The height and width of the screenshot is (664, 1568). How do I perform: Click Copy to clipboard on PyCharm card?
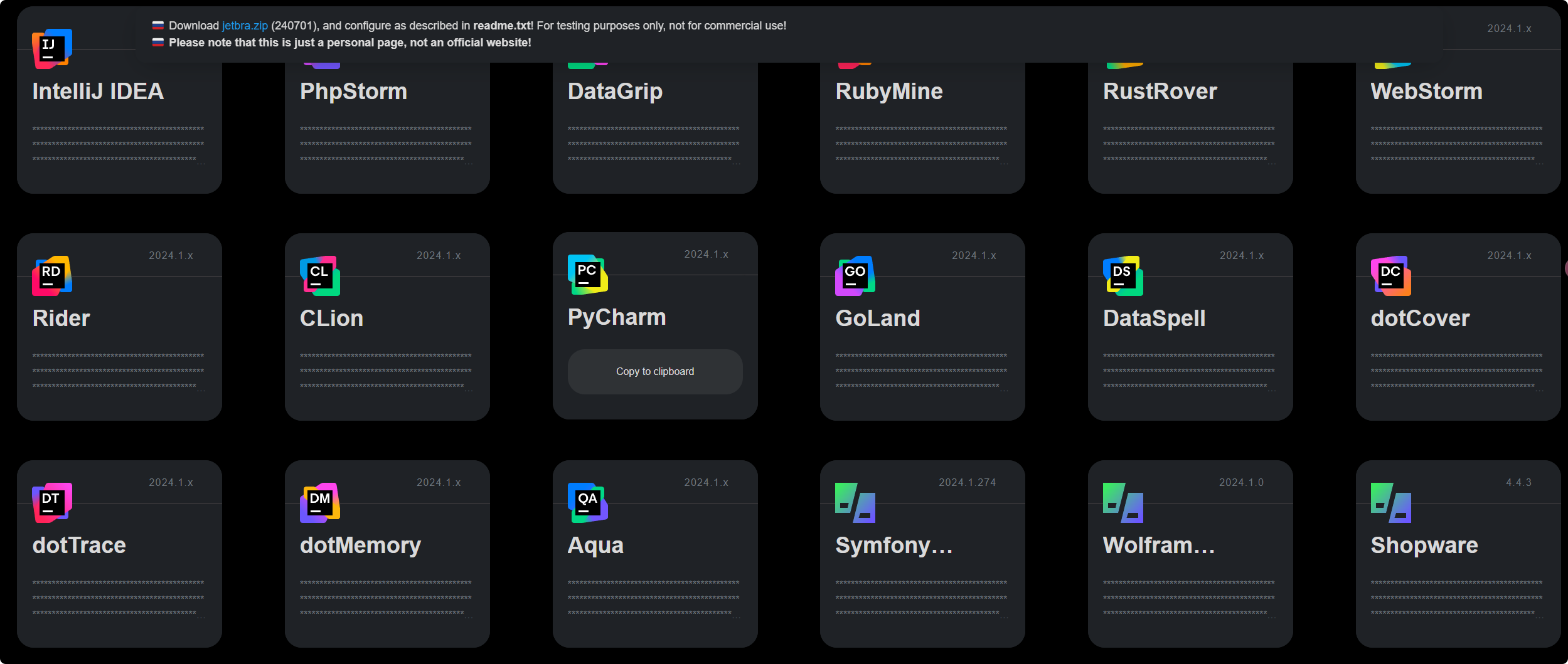[655, 371]
